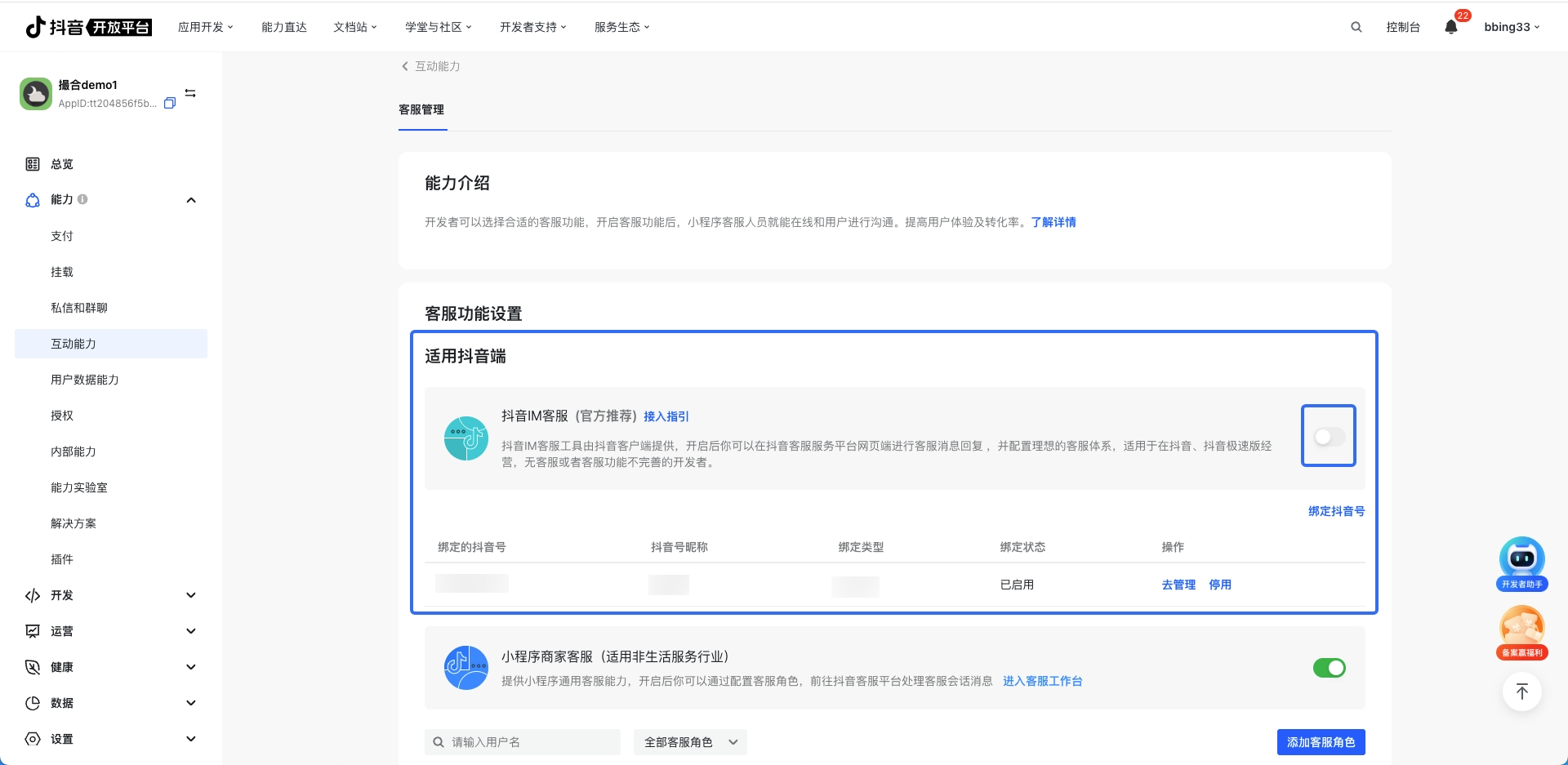Viewport: 1568px width, 765px height.
Task: Open the 开发者支持 dropdown menu
Action: pos(533,27)
